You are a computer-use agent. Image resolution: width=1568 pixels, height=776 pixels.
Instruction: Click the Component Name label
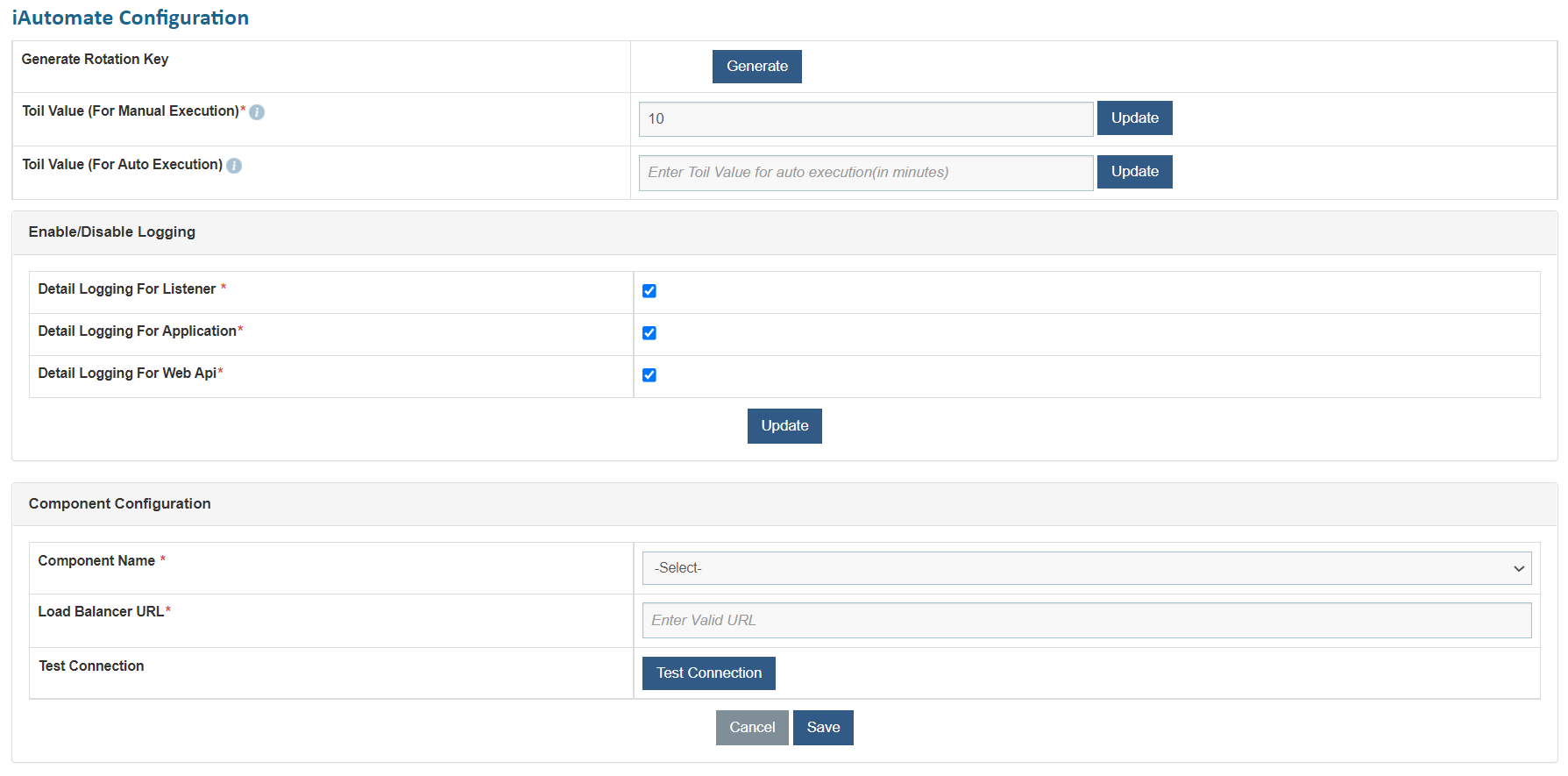[96, 561]
